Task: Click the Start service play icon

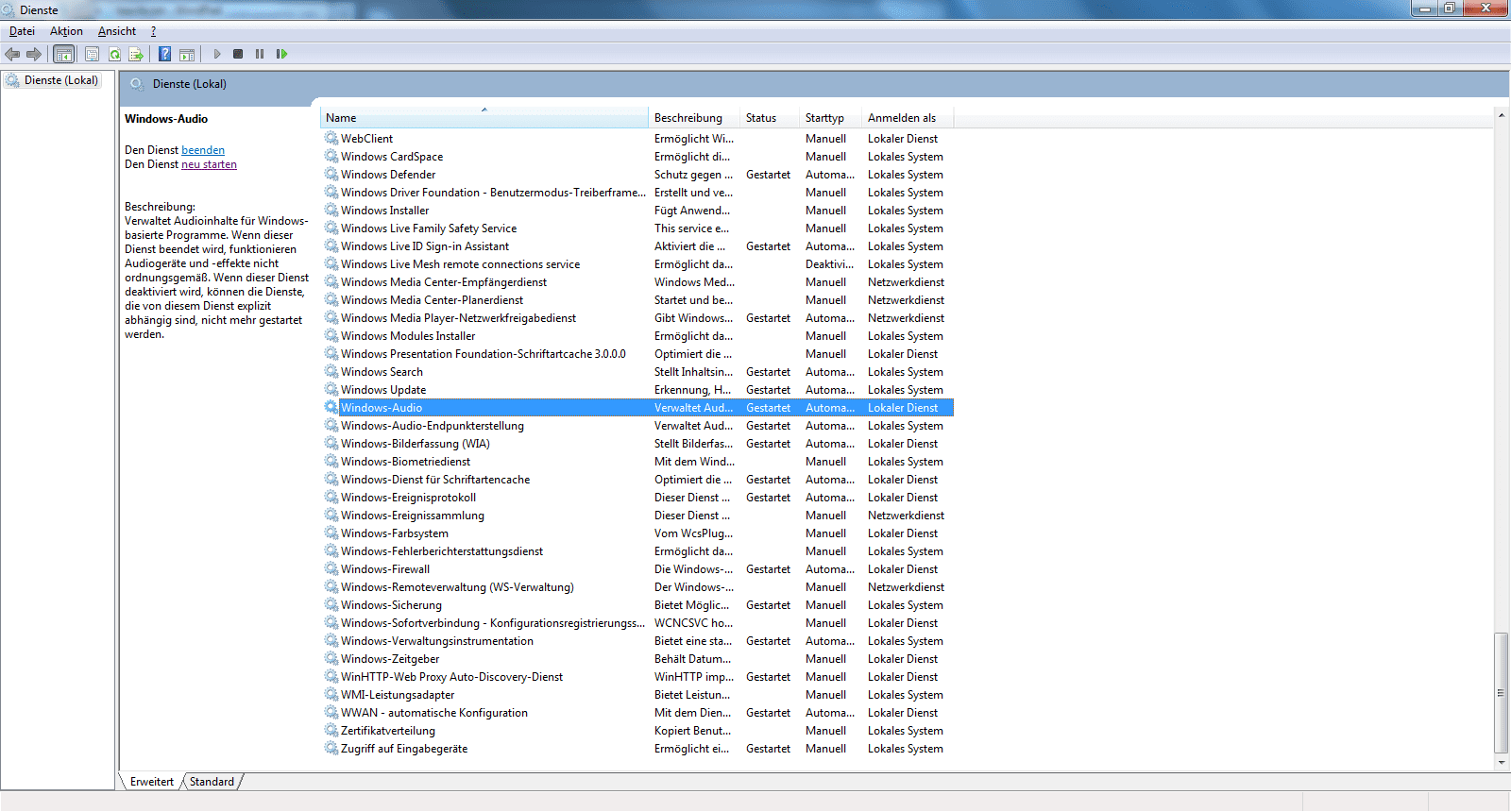Action: pos(217,54)
